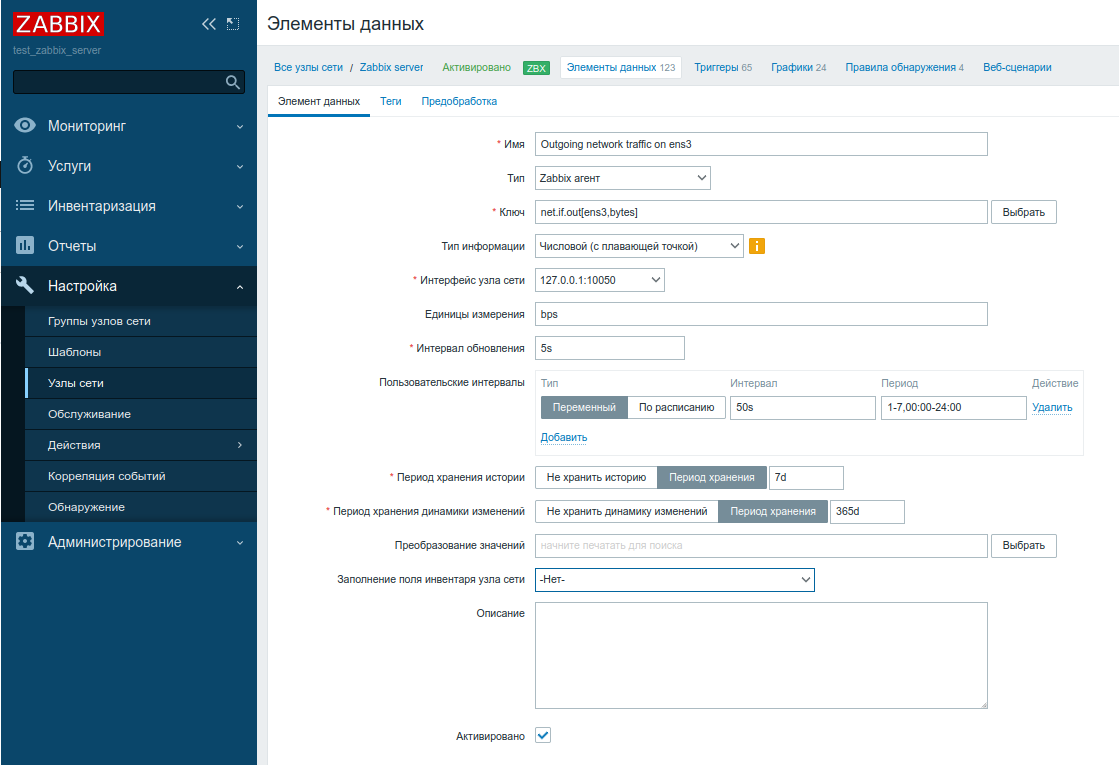Viewport: 1119px width, 765px height.
Task: Click the trends storage field 365d
Action: [867, 512]
